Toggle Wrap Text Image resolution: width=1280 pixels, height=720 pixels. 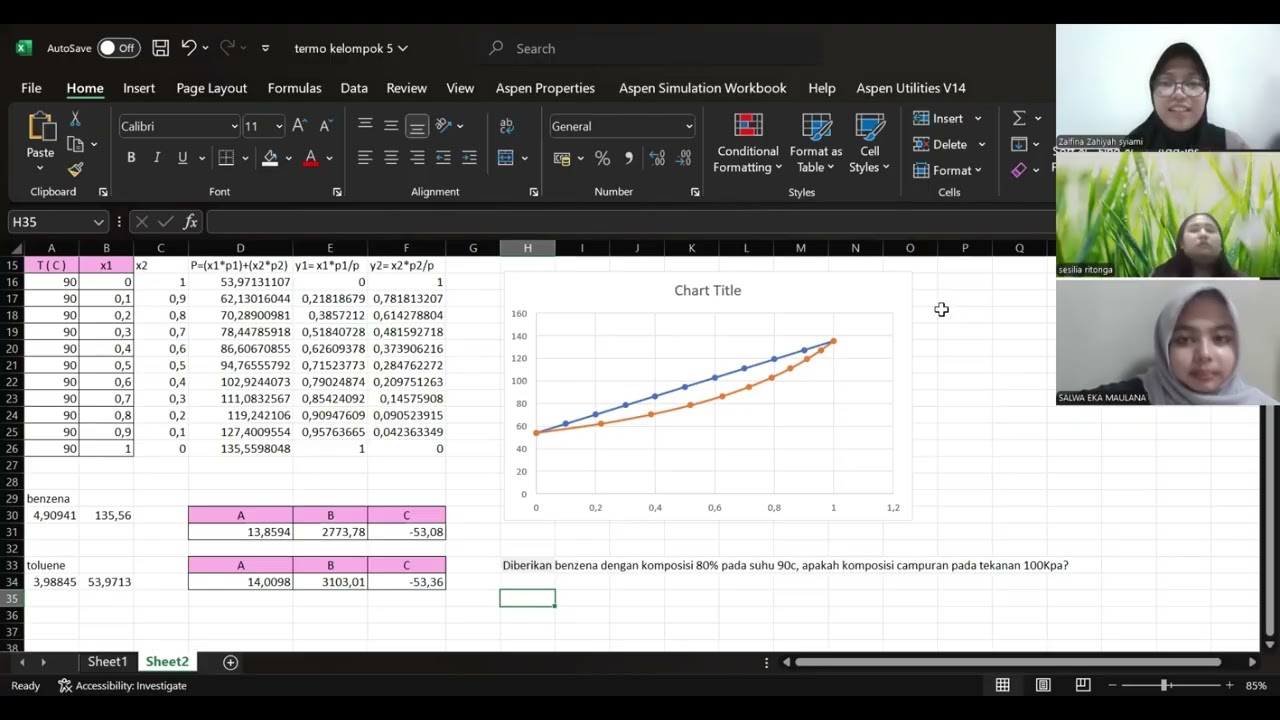pos(507,125)
